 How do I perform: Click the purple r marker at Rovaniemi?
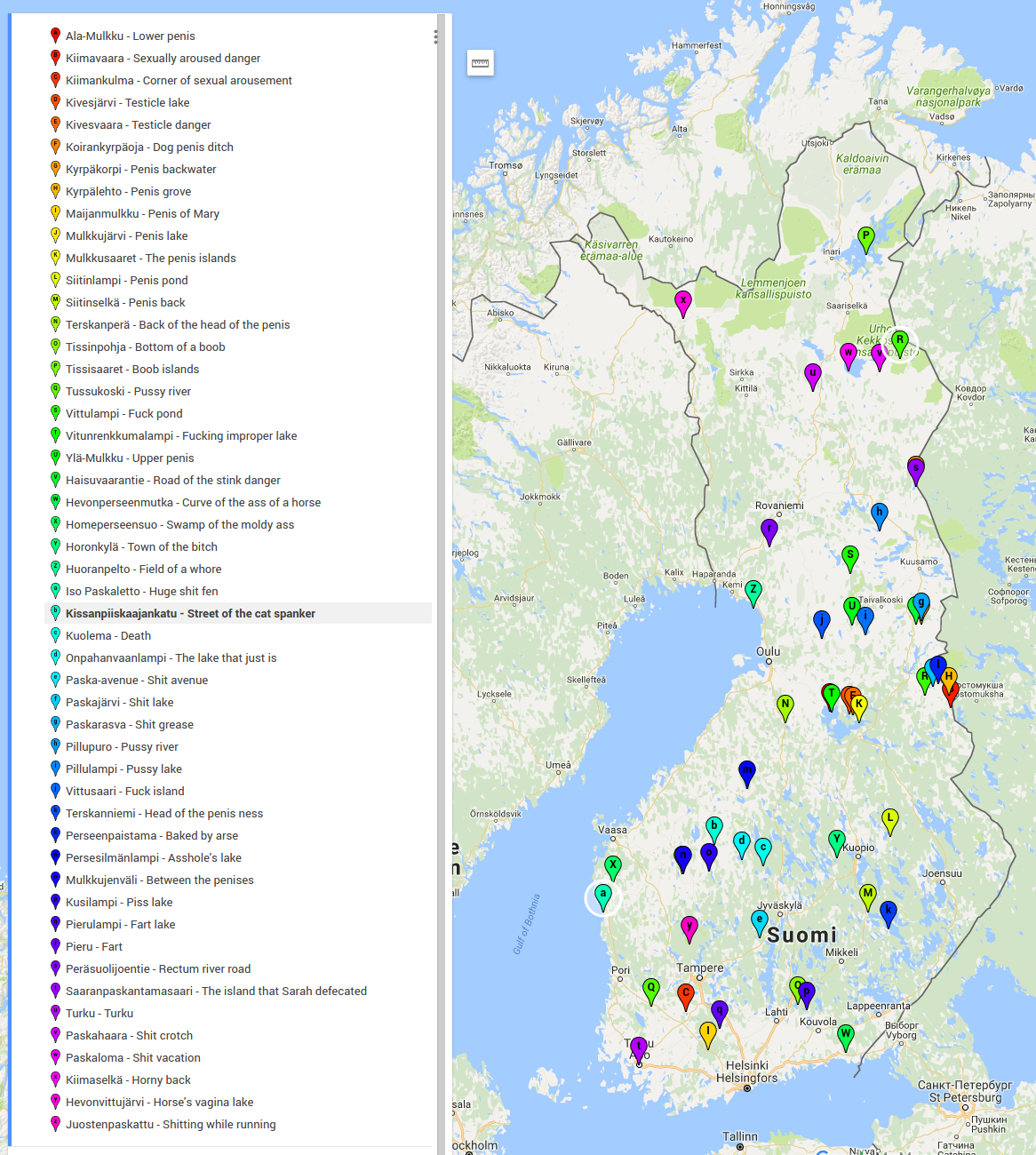point(769,532)
